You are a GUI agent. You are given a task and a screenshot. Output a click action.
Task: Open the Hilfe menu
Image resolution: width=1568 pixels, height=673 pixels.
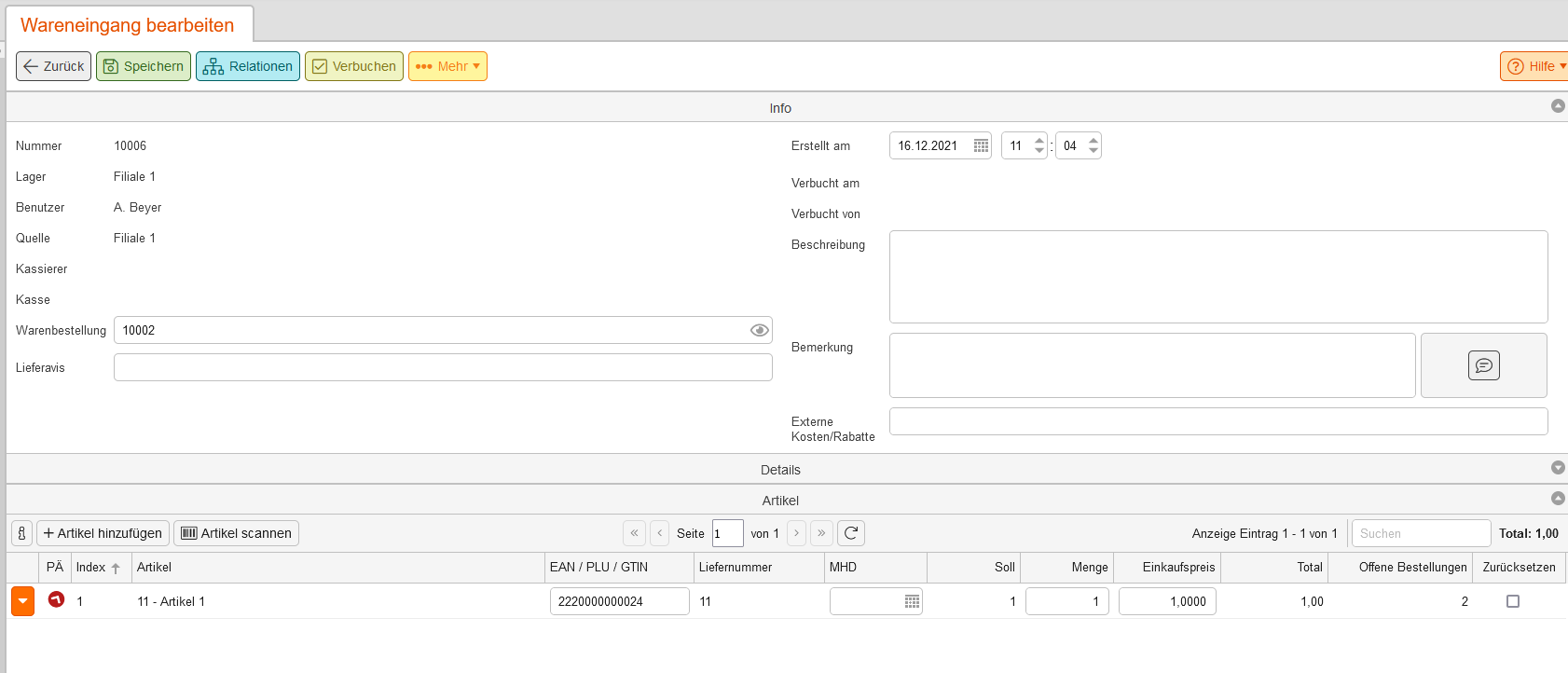[x=1535, y=66]
